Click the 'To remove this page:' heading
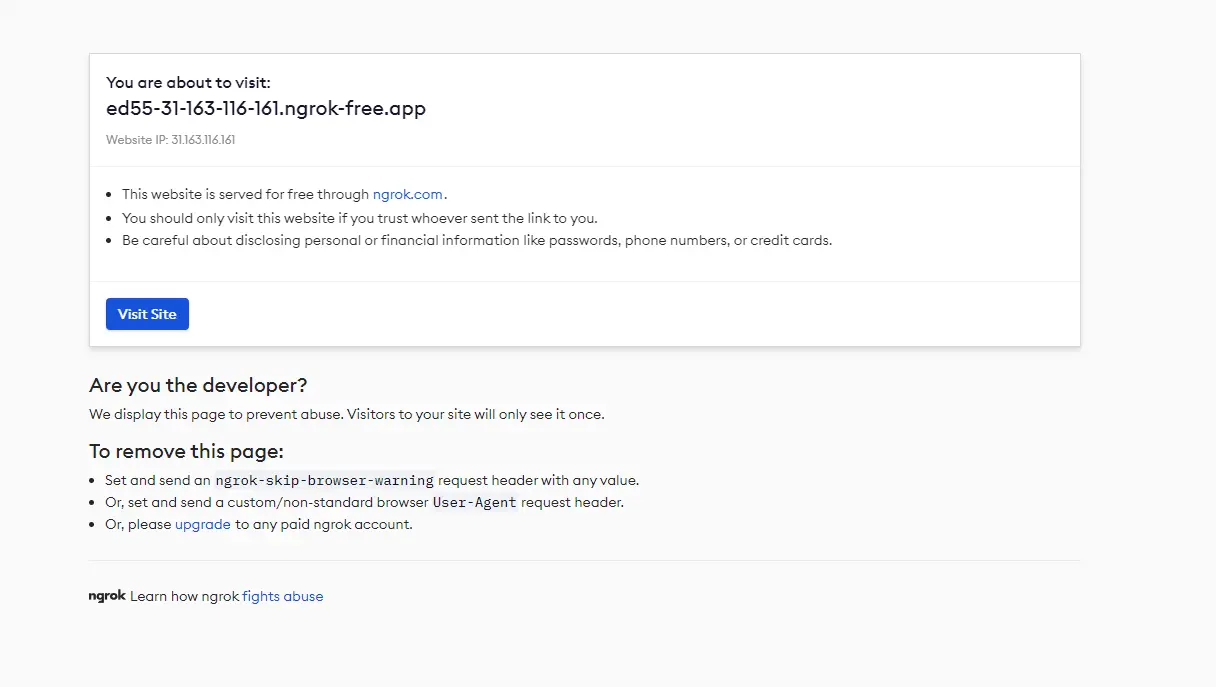Viewport: 1216px width, 687px height. coord(186,451)
